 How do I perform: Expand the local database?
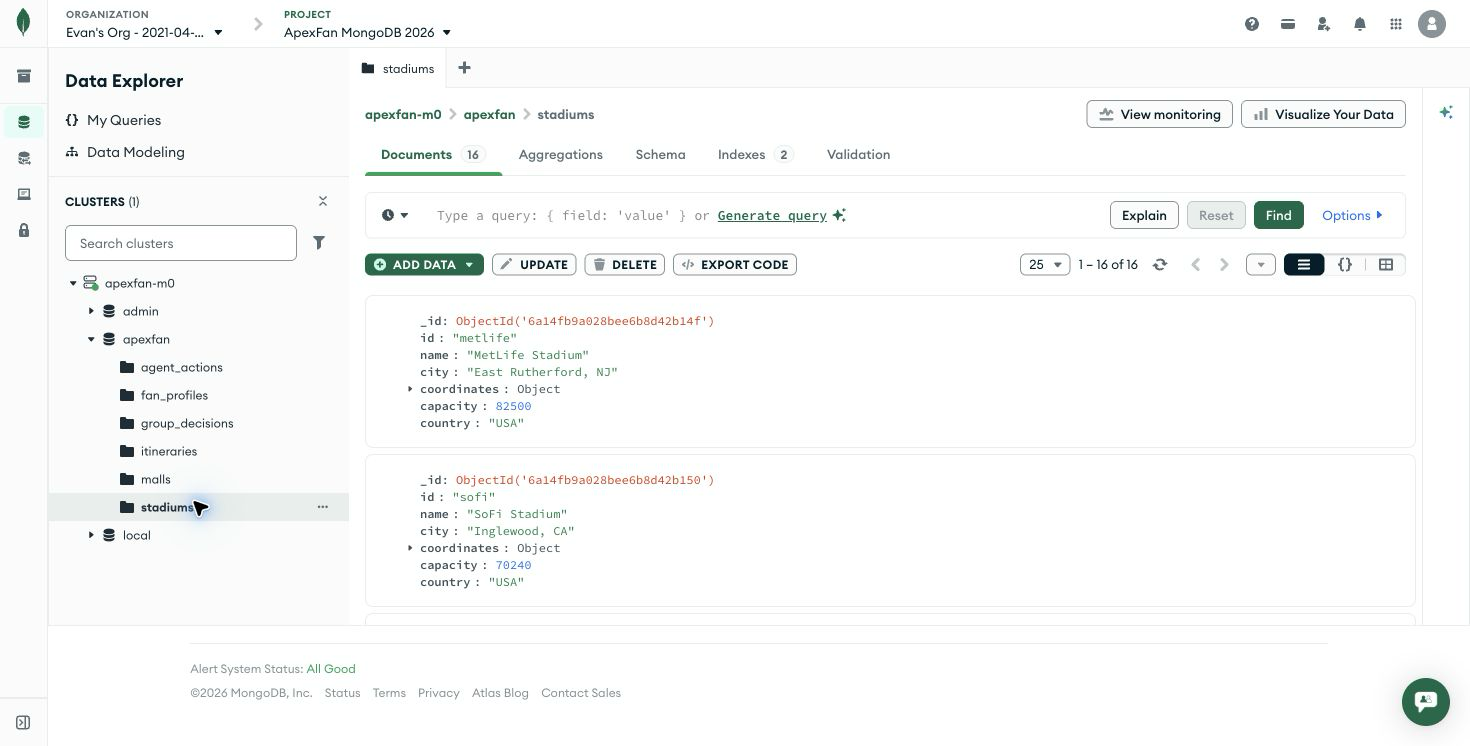pyautogui.click(x=91, y=535)
